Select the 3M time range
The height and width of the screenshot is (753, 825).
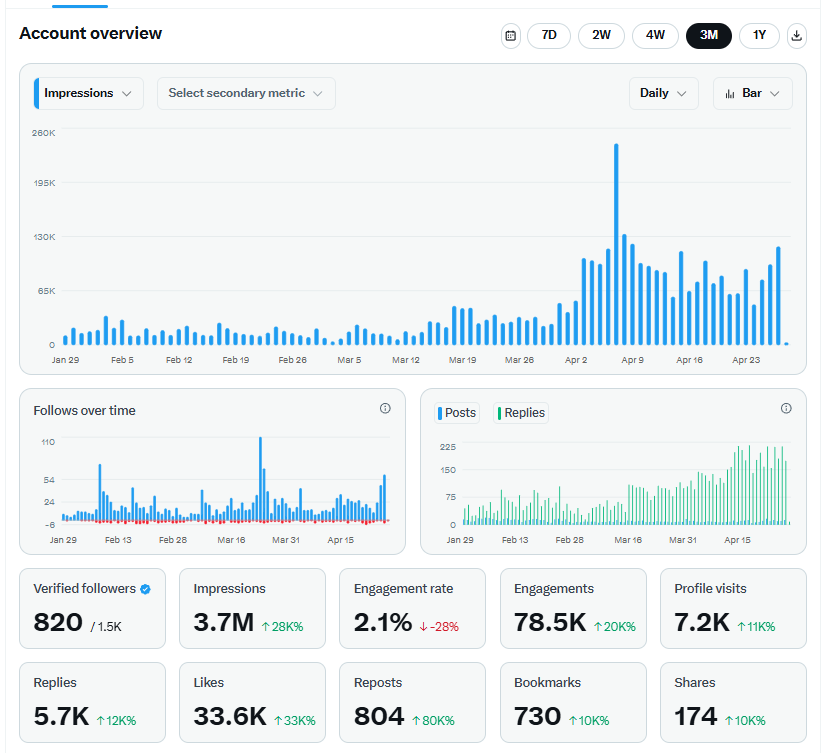709,36
